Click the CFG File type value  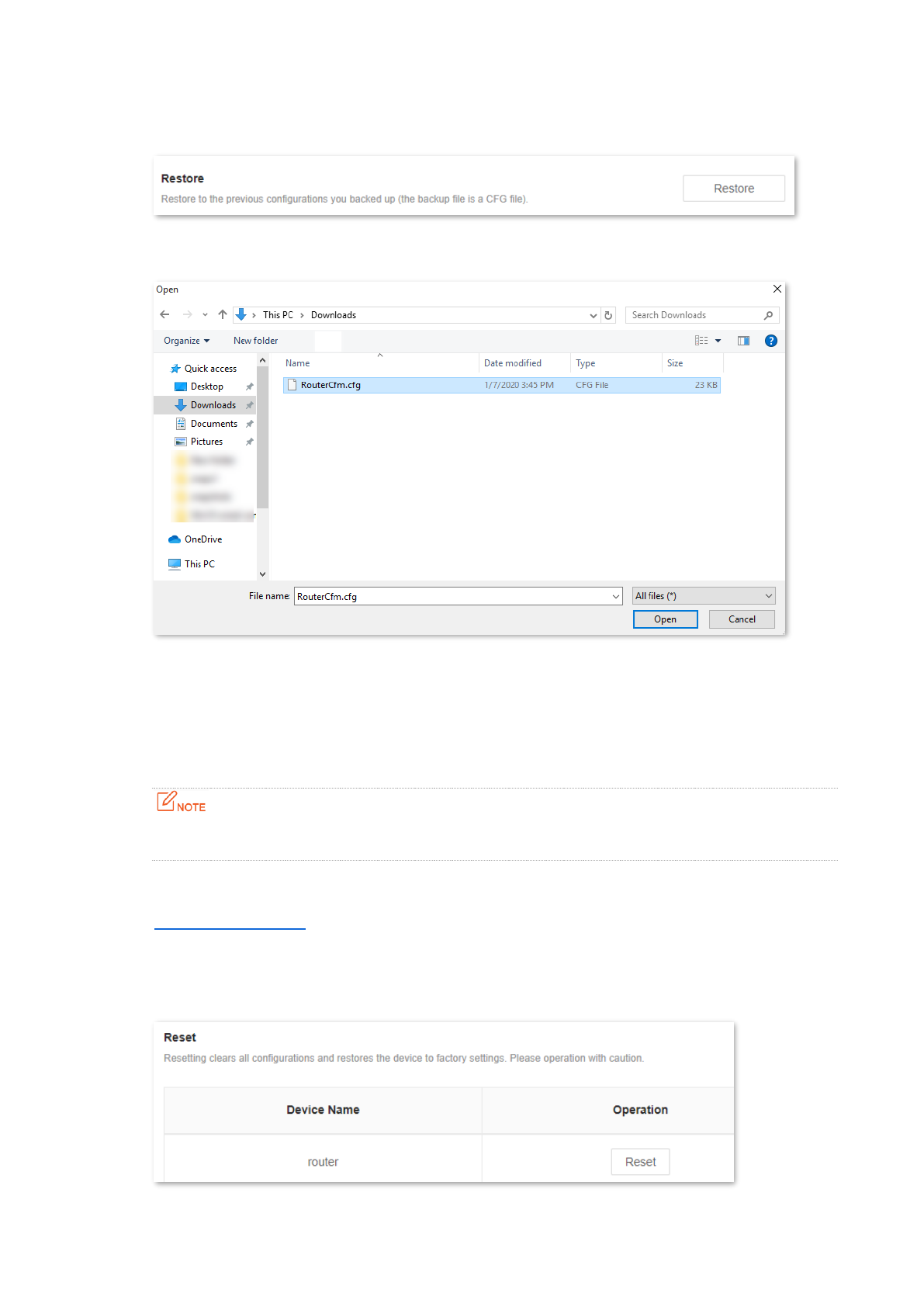pos(592,385)
